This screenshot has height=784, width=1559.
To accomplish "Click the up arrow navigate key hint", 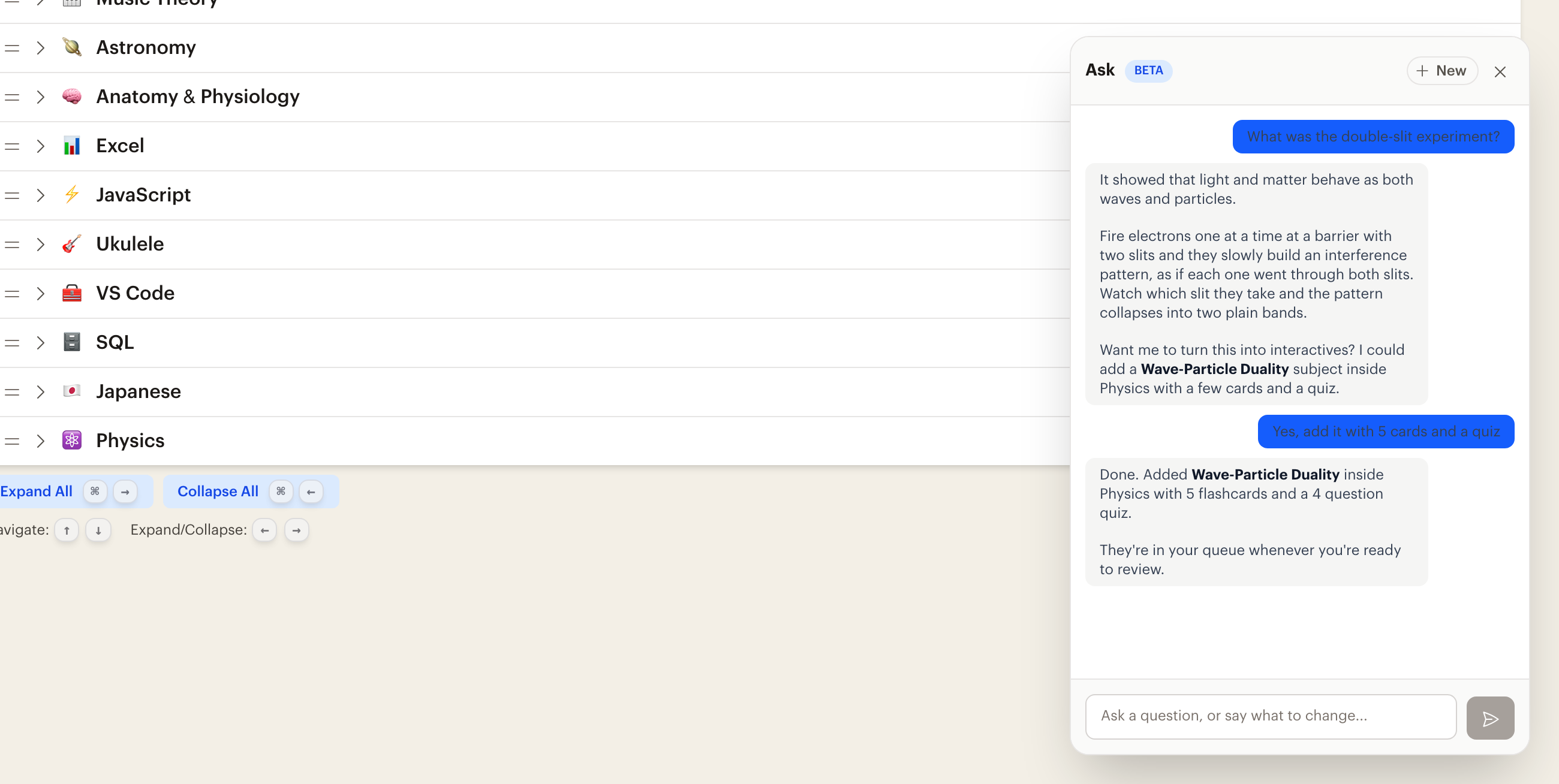I will point(67,530).
